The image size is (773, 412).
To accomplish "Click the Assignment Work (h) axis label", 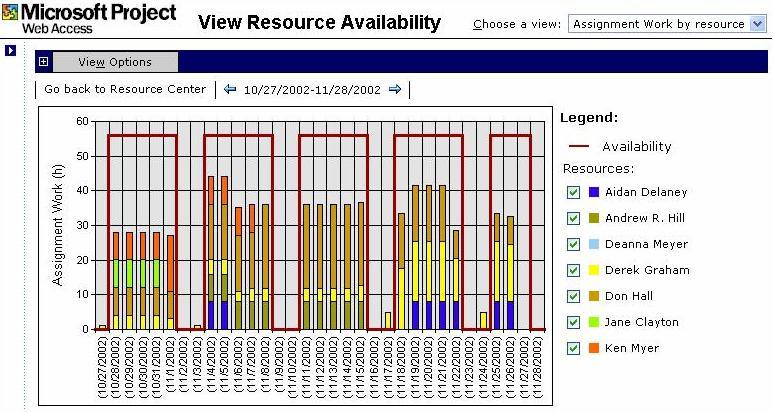I will pyautogui.click(x=58, y=225).
